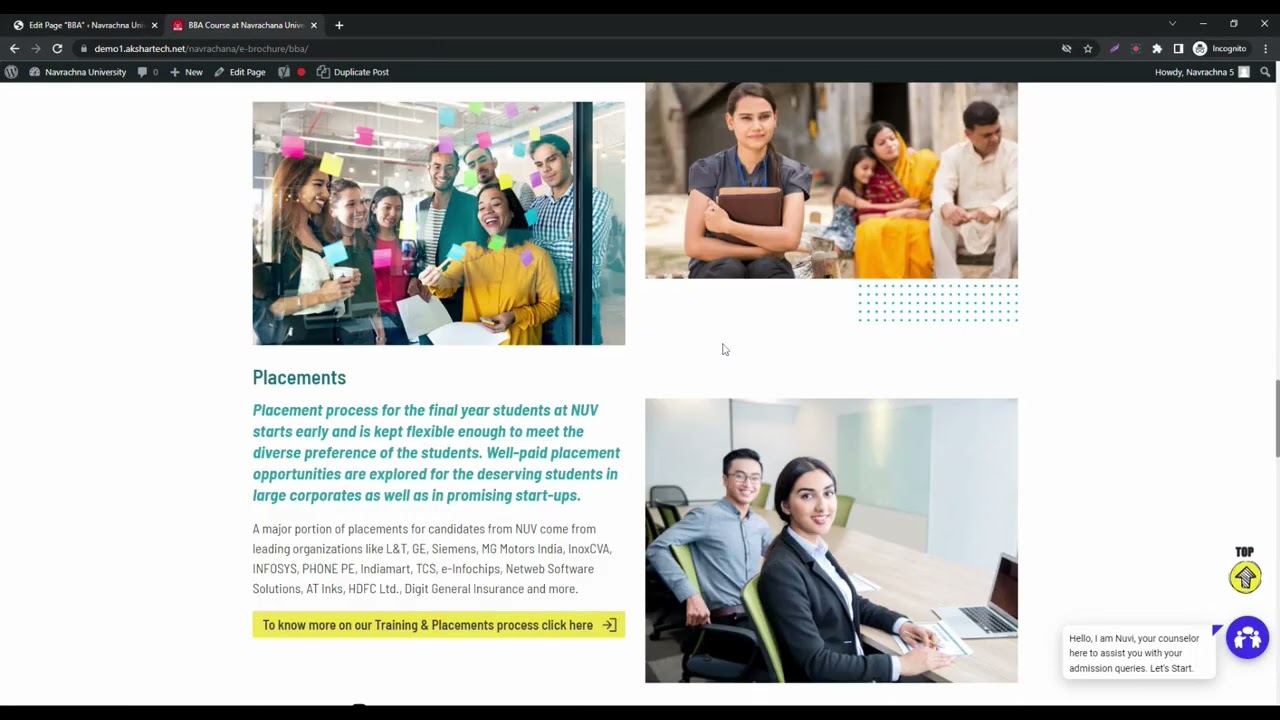This screenshot has height=720, width=1280.
Task: Click the Training & Placements process button
Action: (x=438, y=625)
